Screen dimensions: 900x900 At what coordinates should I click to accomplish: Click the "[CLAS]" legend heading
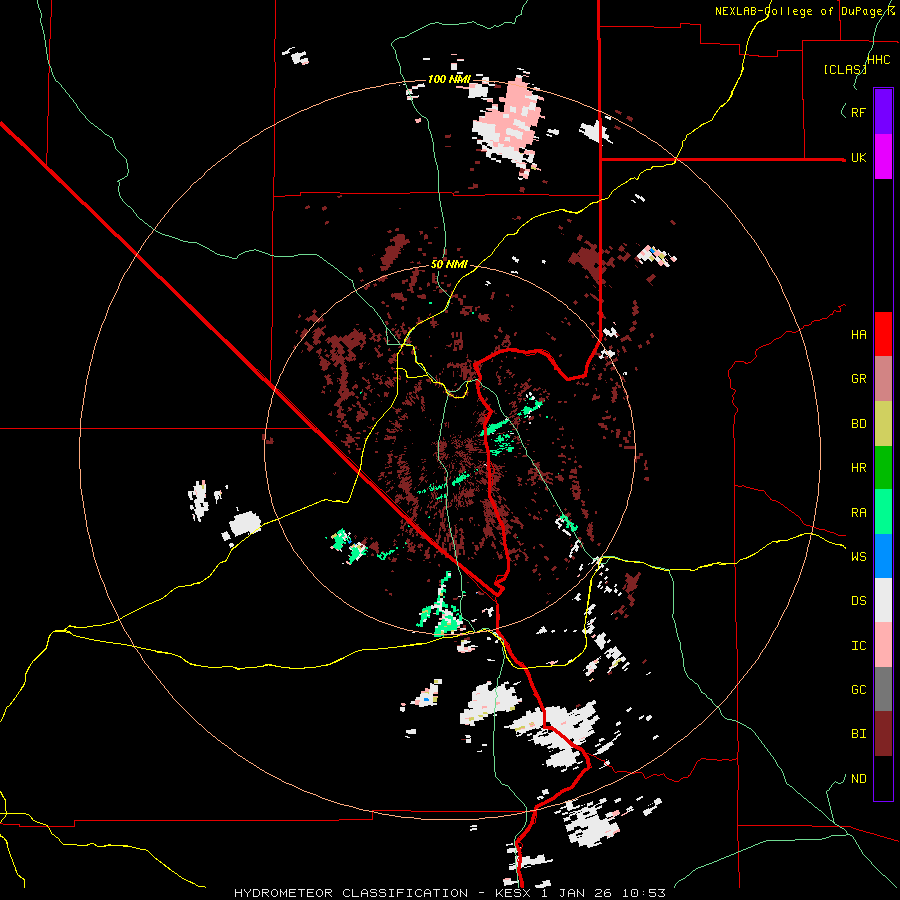pos(845,69)
